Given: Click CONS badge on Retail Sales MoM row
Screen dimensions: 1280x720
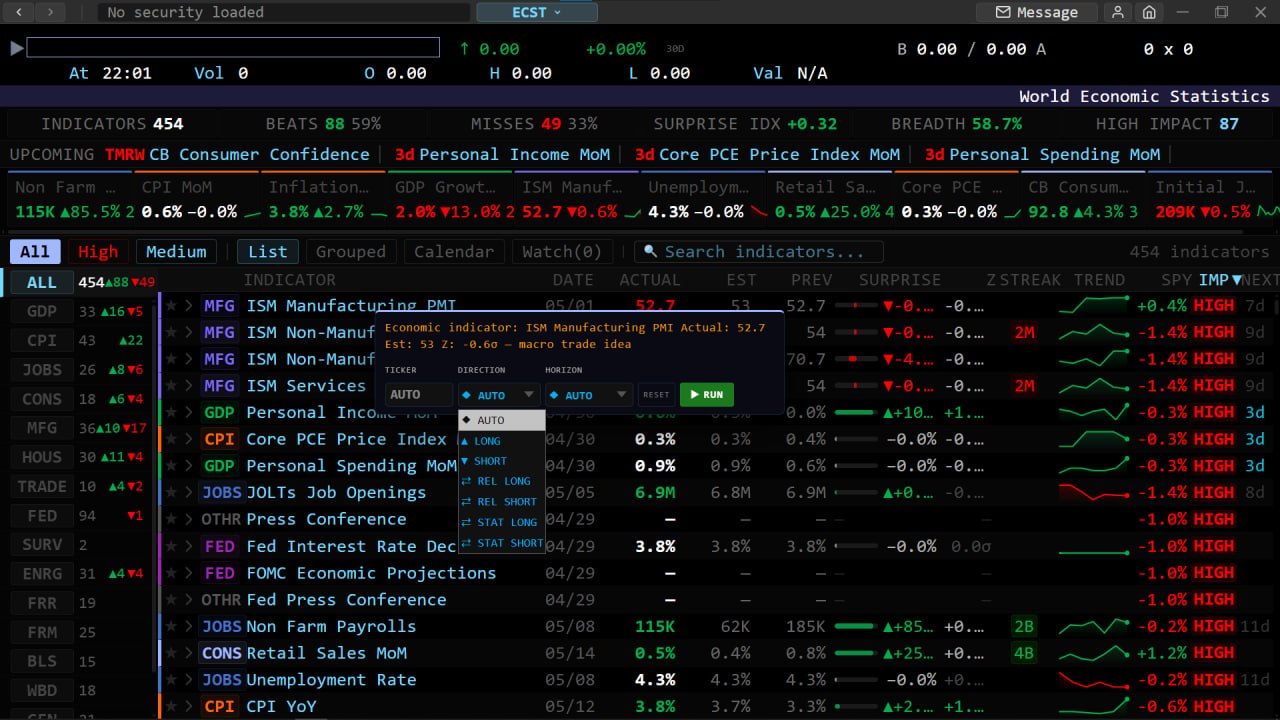Looking at the screenshot, I should [x=221, y=653].
